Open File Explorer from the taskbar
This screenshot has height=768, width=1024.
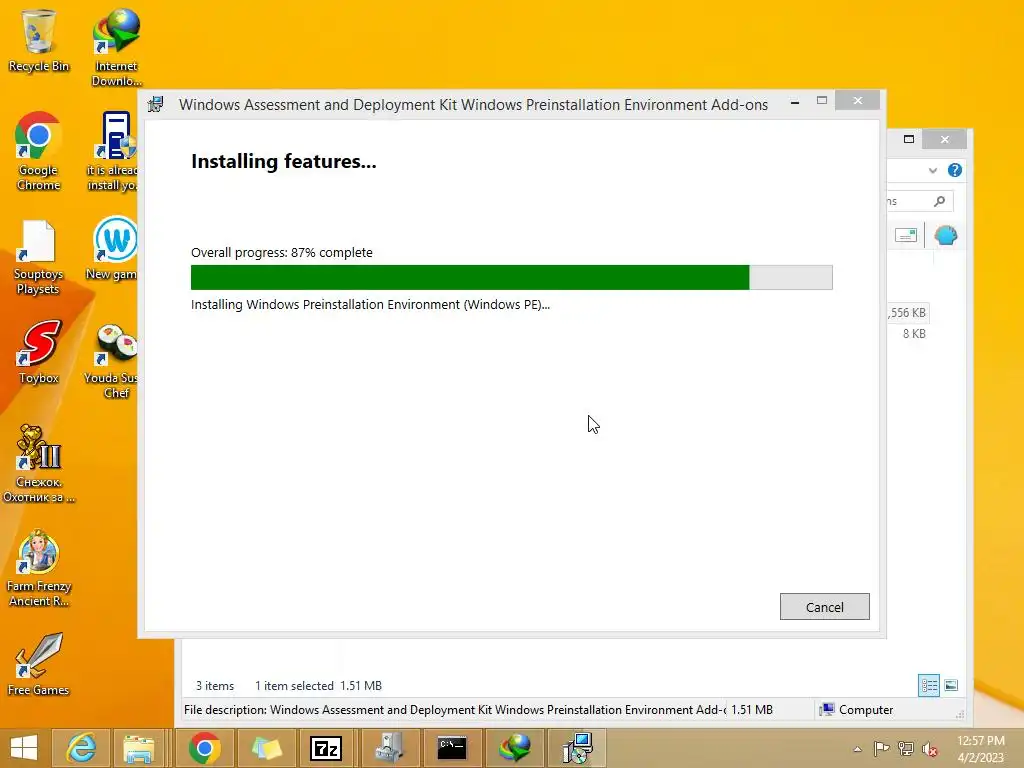click(138, 748)
